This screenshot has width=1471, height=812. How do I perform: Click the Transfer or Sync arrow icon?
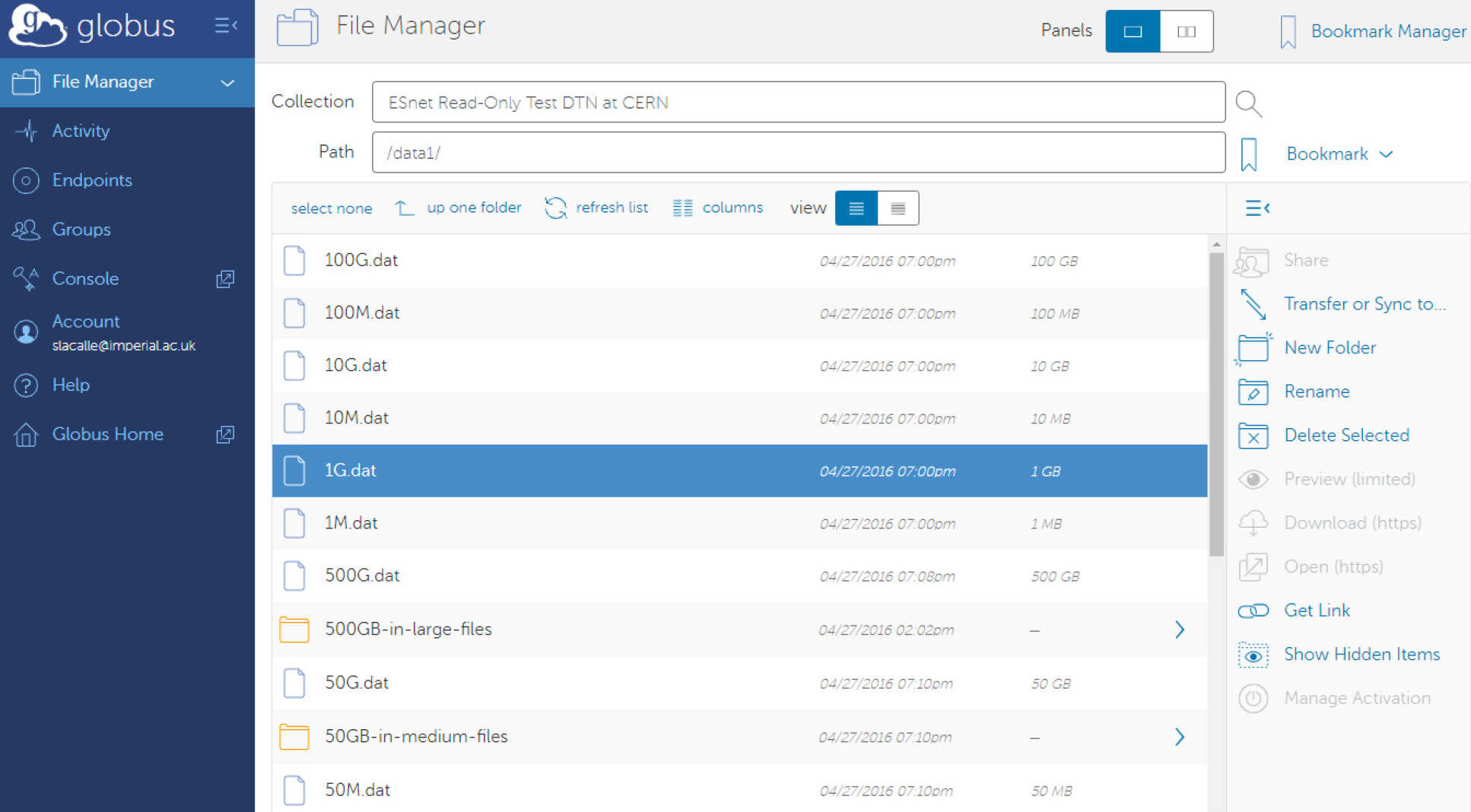(1253, 304)
